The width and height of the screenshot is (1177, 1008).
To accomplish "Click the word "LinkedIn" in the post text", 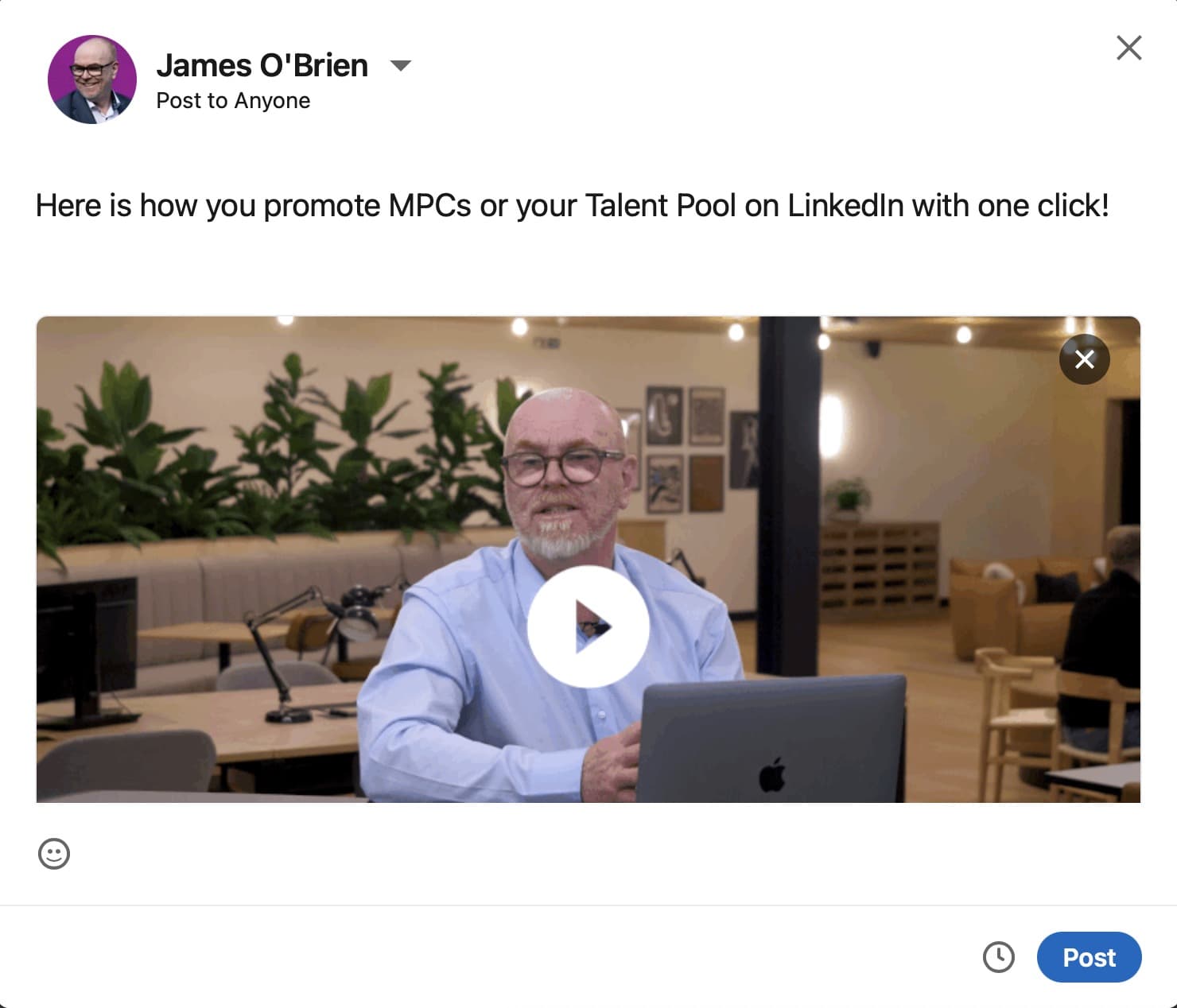I will point(845,206).
